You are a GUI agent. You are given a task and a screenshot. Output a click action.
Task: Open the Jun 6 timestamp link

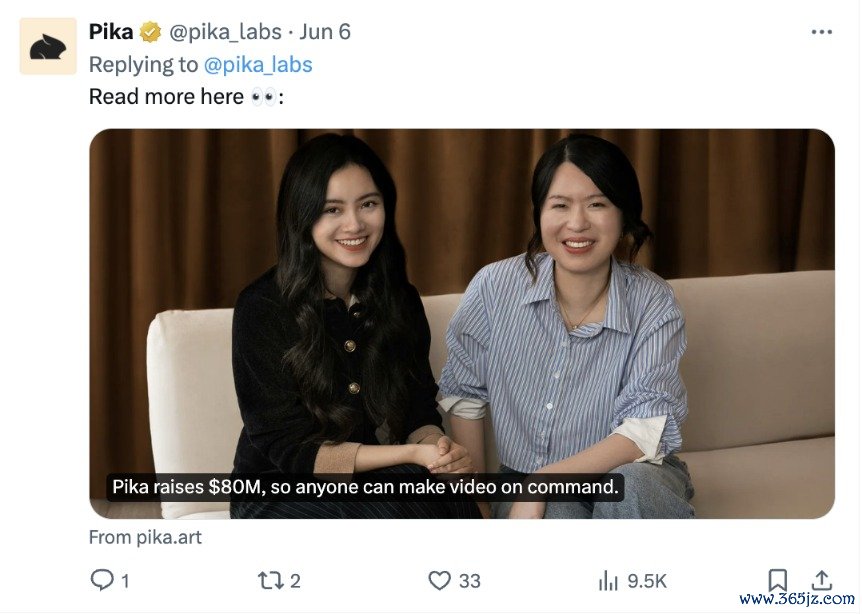[x=325, y=32]
